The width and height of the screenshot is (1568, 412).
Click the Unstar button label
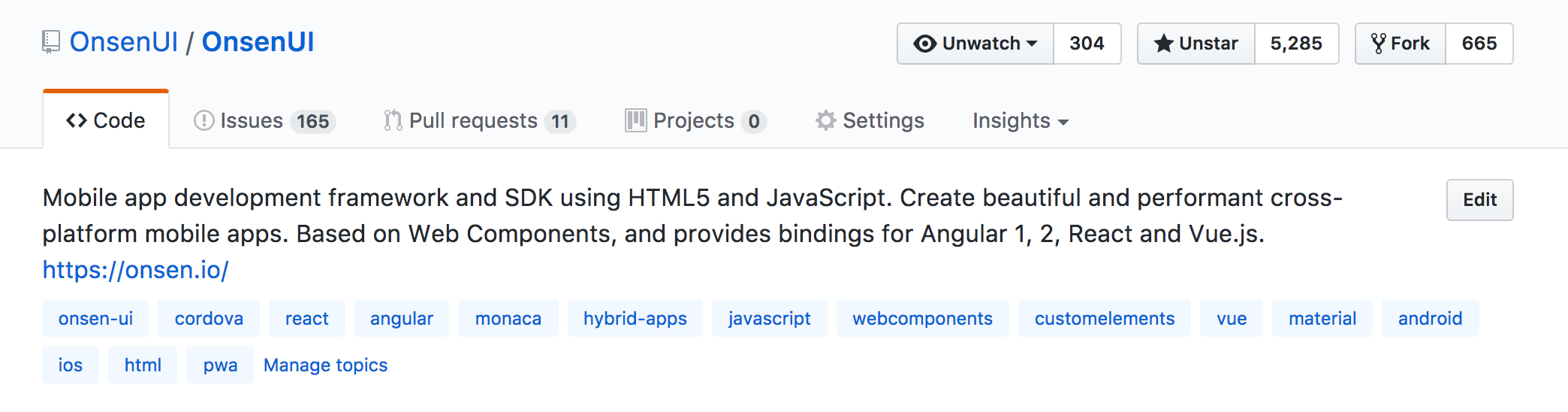click(x=1208, y=44)
